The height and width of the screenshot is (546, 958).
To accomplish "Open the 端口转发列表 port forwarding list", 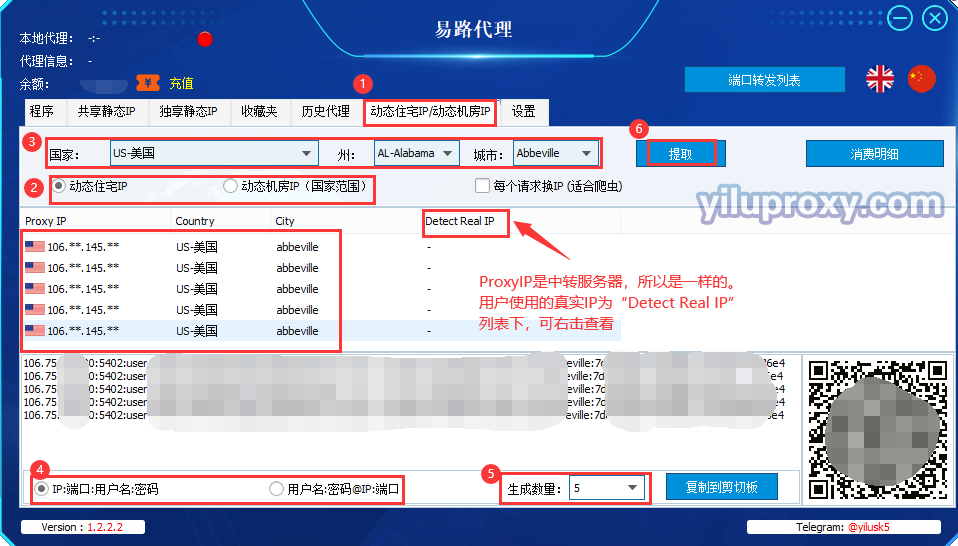I will point(764,80).
